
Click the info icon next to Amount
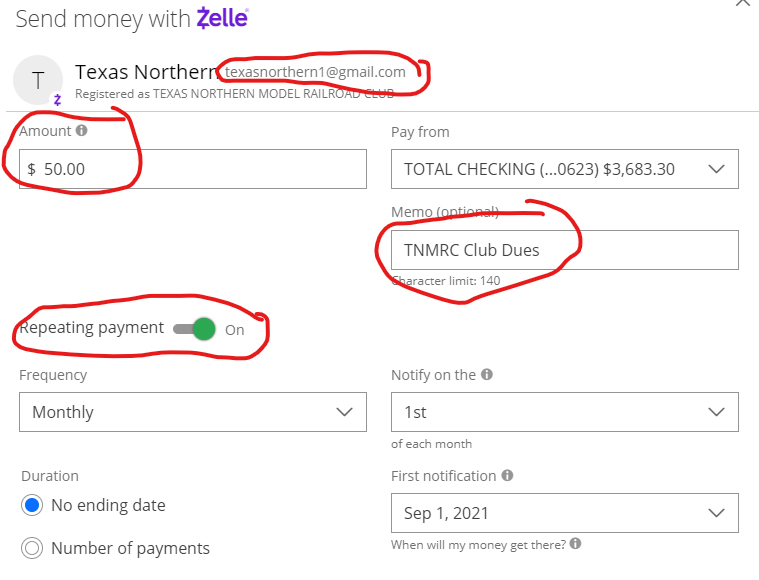(x=82, y=130)
